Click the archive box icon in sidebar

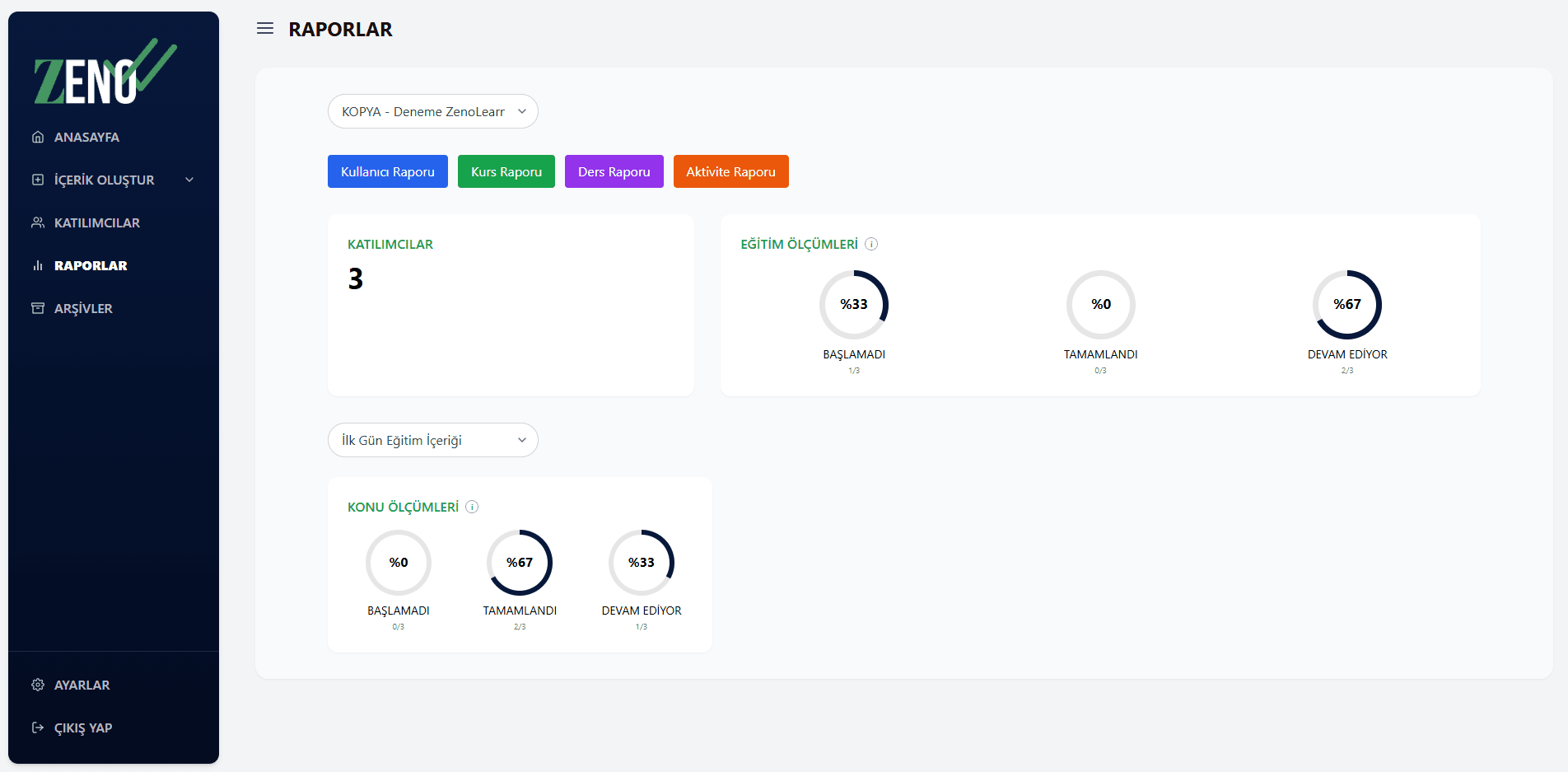pyautogui.click(x=38, y=308)
